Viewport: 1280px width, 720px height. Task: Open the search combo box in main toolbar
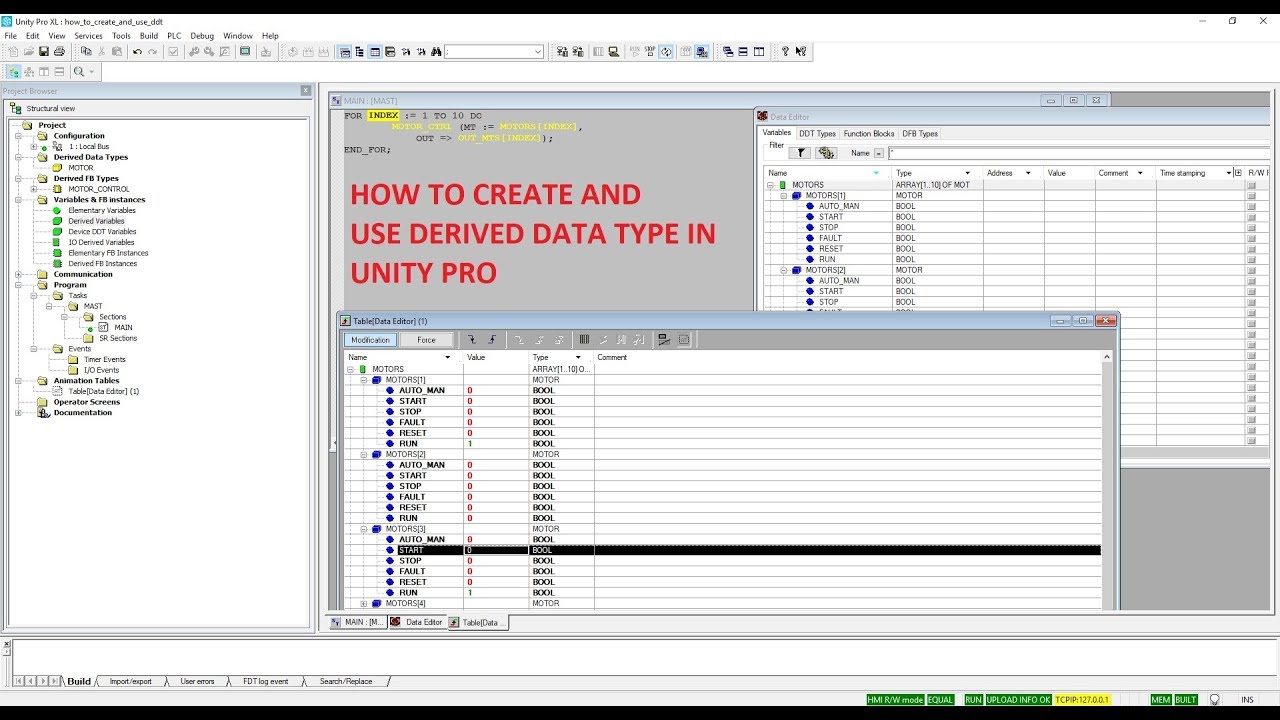538,52
